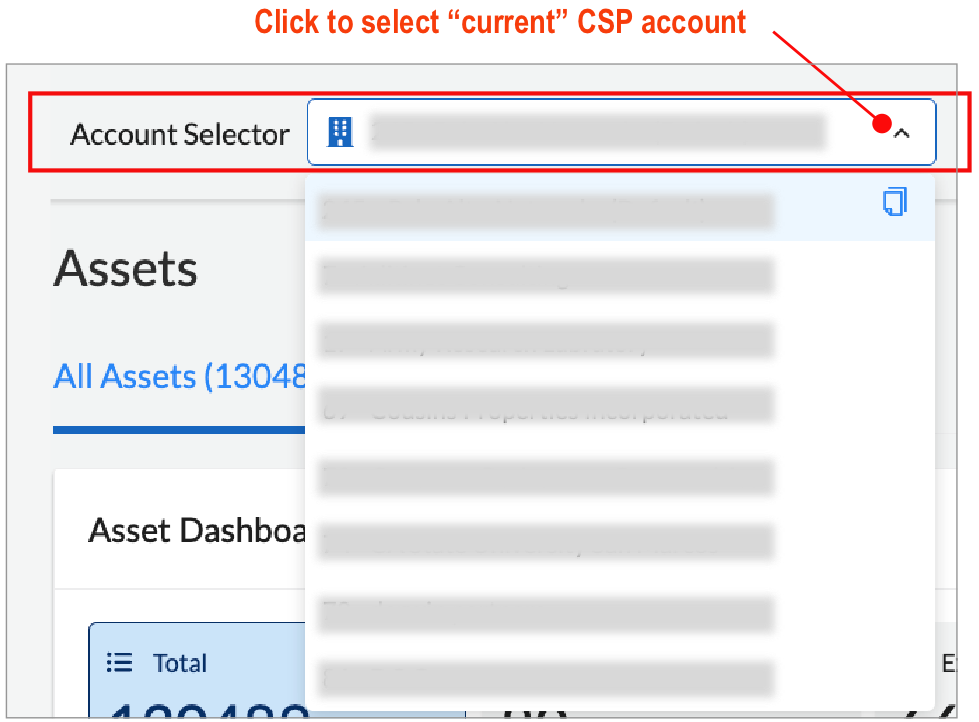Click the Account Selector input field
979x722 pixels.
pyautogui.click(x=620, y=131)
